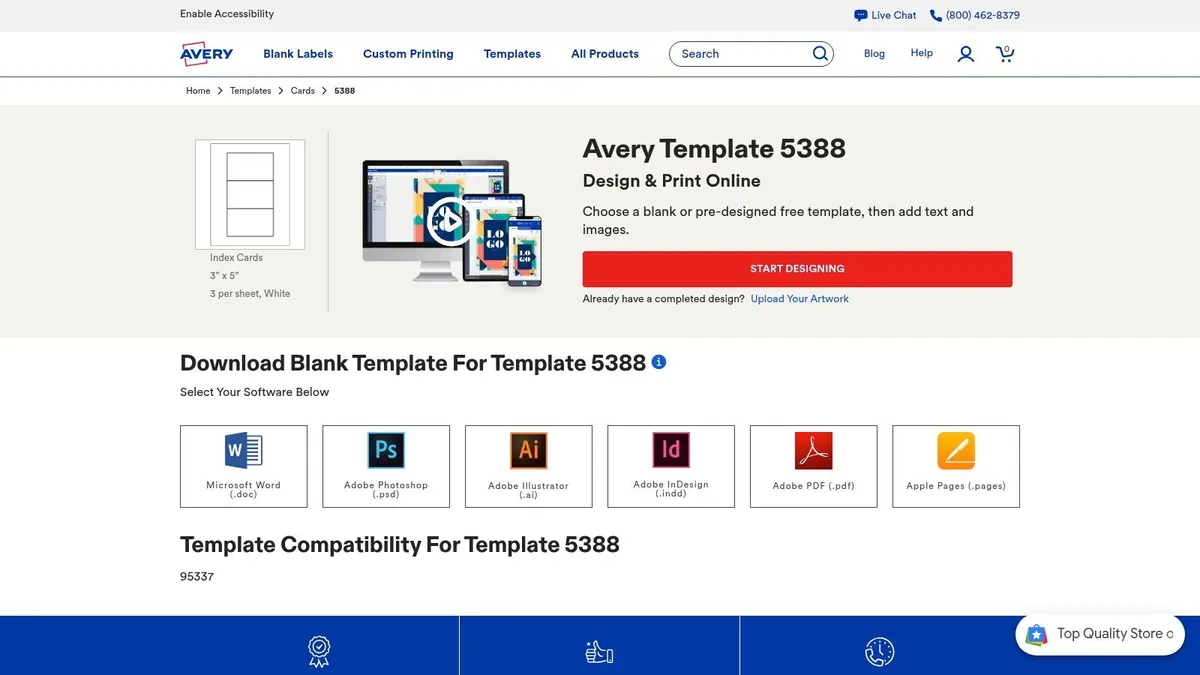Click the Live Chat bubble icon
Image resolution: width=1200 pixels, height=675 pixels.
(861, 16)
